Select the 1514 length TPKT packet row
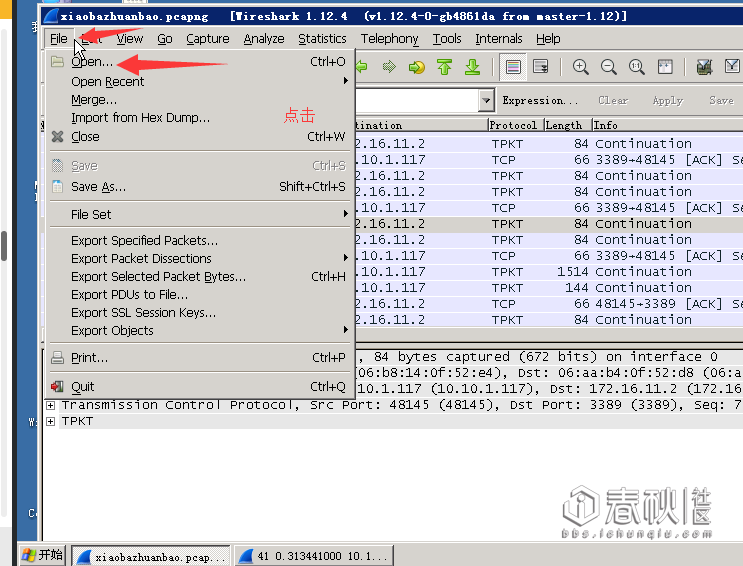 tap(549, 272)
